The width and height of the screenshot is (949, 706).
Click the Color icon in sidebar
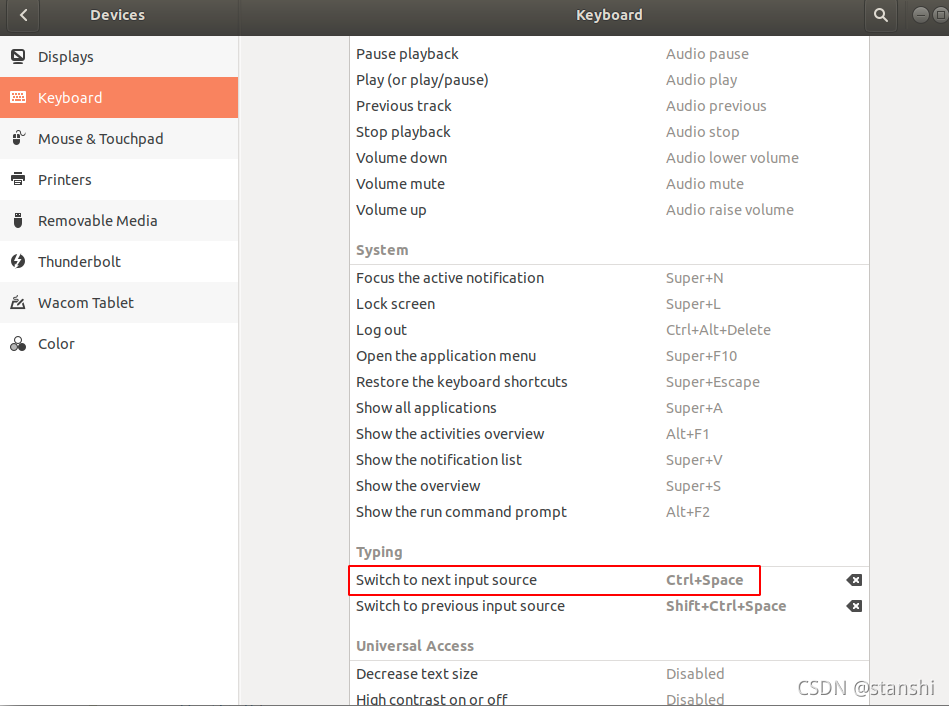pyautogui.click(x=18, y=344)
